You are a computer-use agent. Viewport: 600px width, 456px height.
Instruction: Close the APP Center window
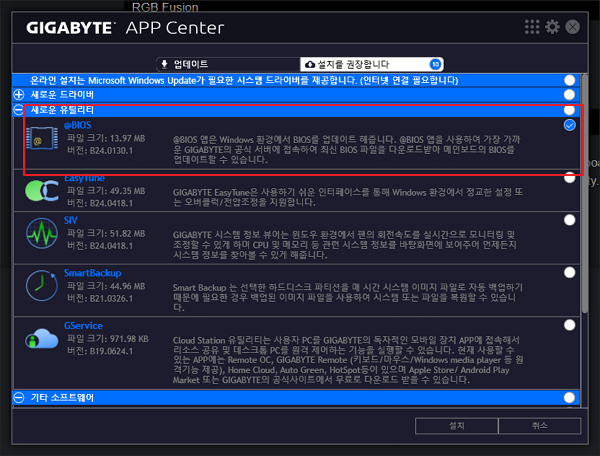(572, 27)
